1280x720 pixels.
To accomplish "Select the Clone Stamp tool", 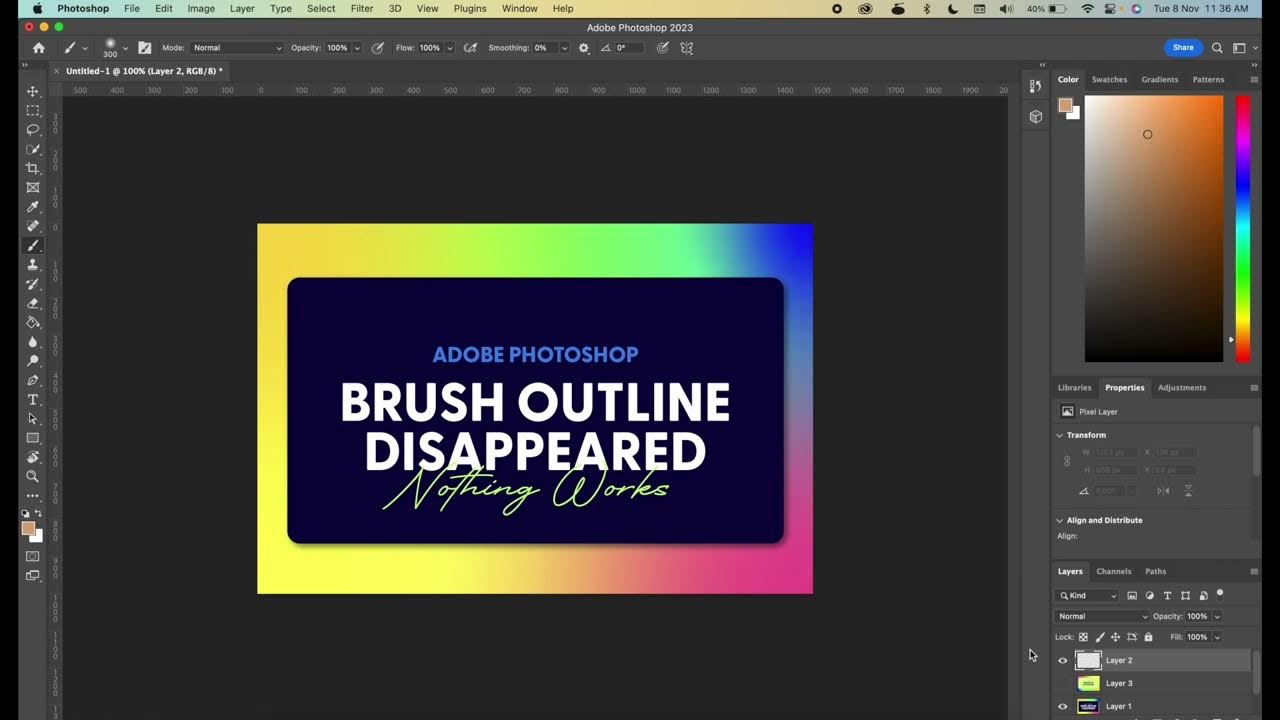I will (x=33, y=264).
